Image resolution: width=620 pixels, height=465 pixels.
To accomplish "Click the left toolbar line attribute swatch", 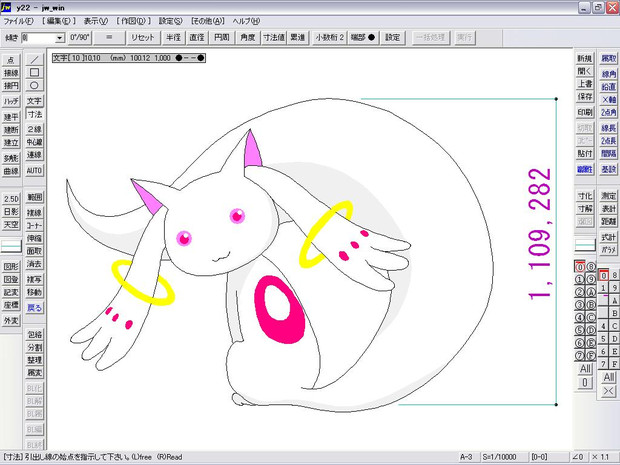I will click(x=11, y=246).
